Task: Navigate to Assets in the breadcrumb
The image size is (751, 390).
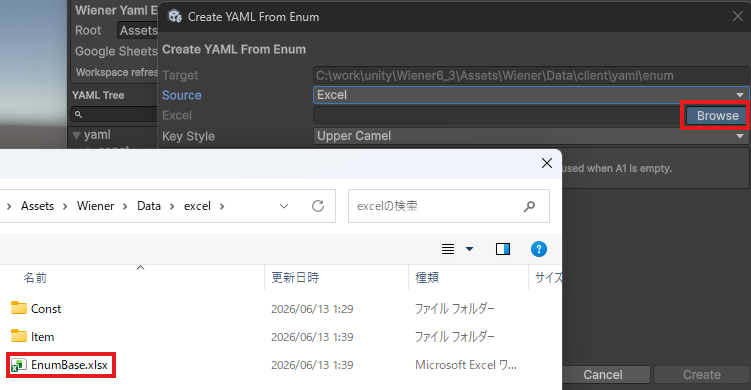Action: coord(37,206)
